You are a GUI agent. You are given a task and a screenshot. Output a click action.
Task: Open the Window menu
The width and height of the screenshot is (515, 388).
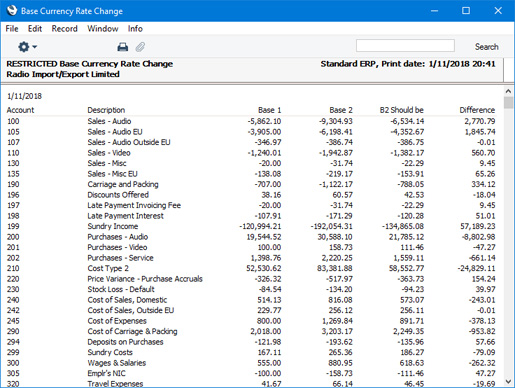103,29
